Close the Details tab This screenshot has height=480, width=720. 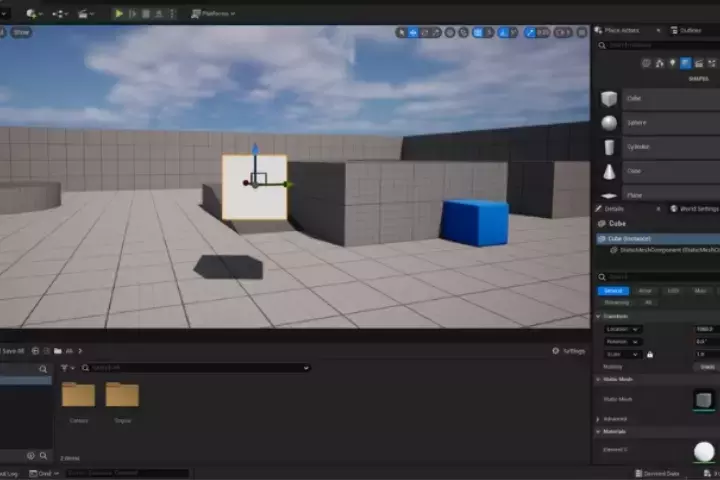coord(658,209)
